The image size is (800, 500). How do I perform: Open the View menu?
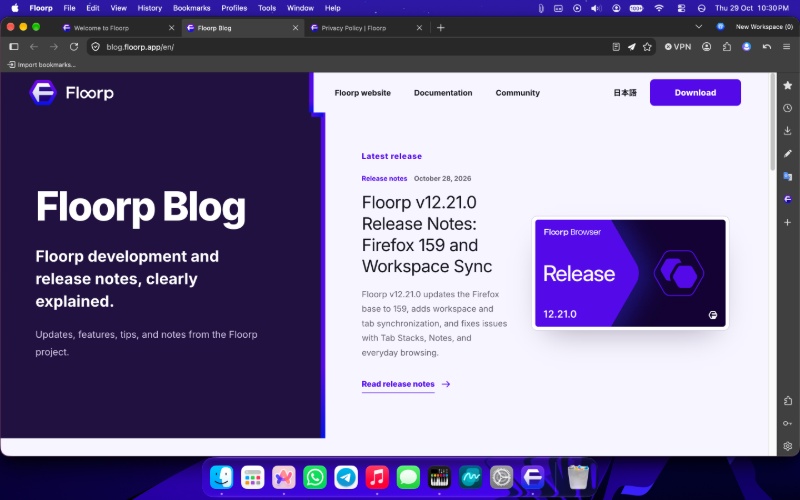pyautogui.click(x=118, y=8)
